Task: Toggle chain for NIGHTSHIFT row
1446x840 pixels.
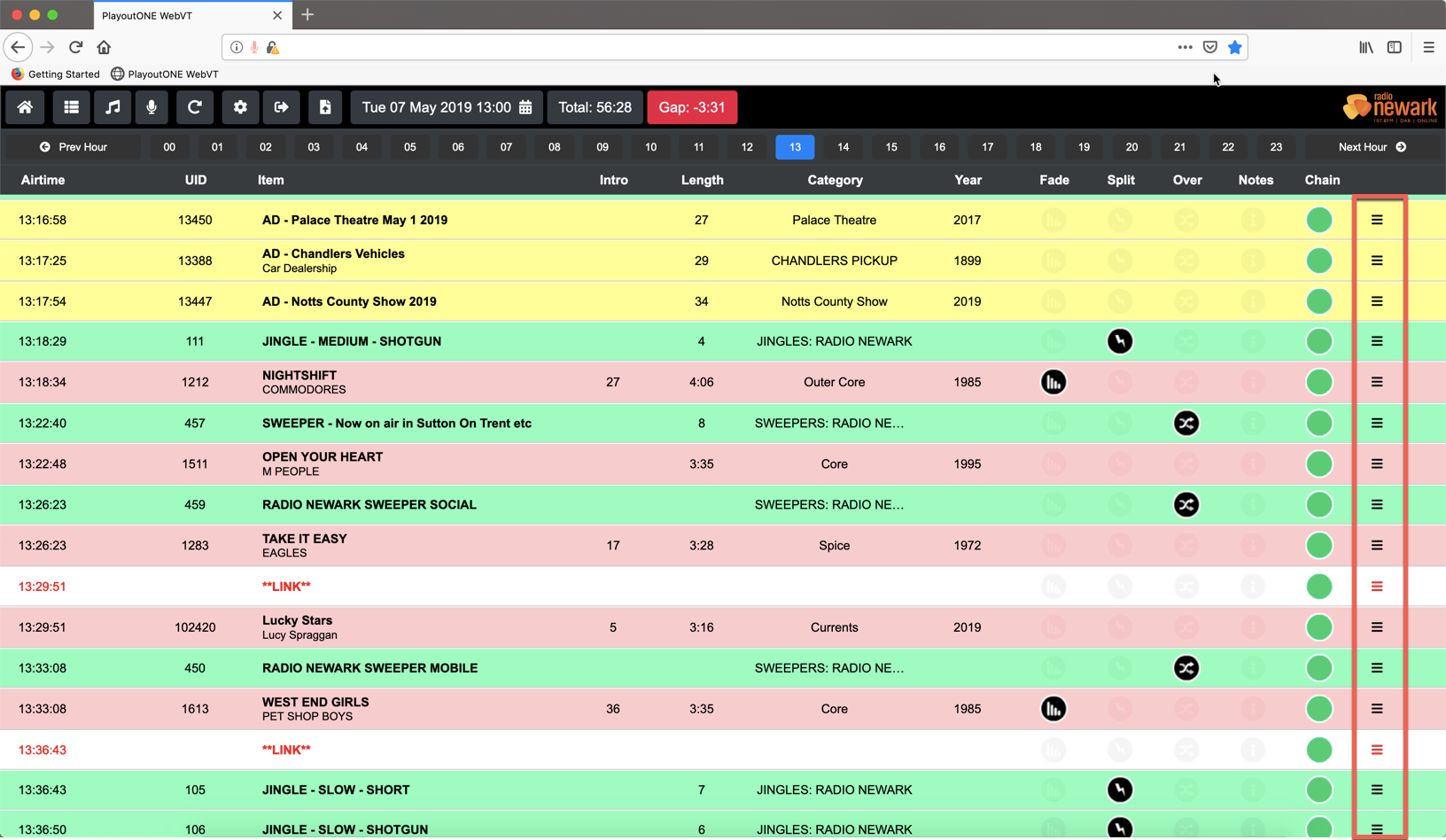Action: click(1319, 382)
